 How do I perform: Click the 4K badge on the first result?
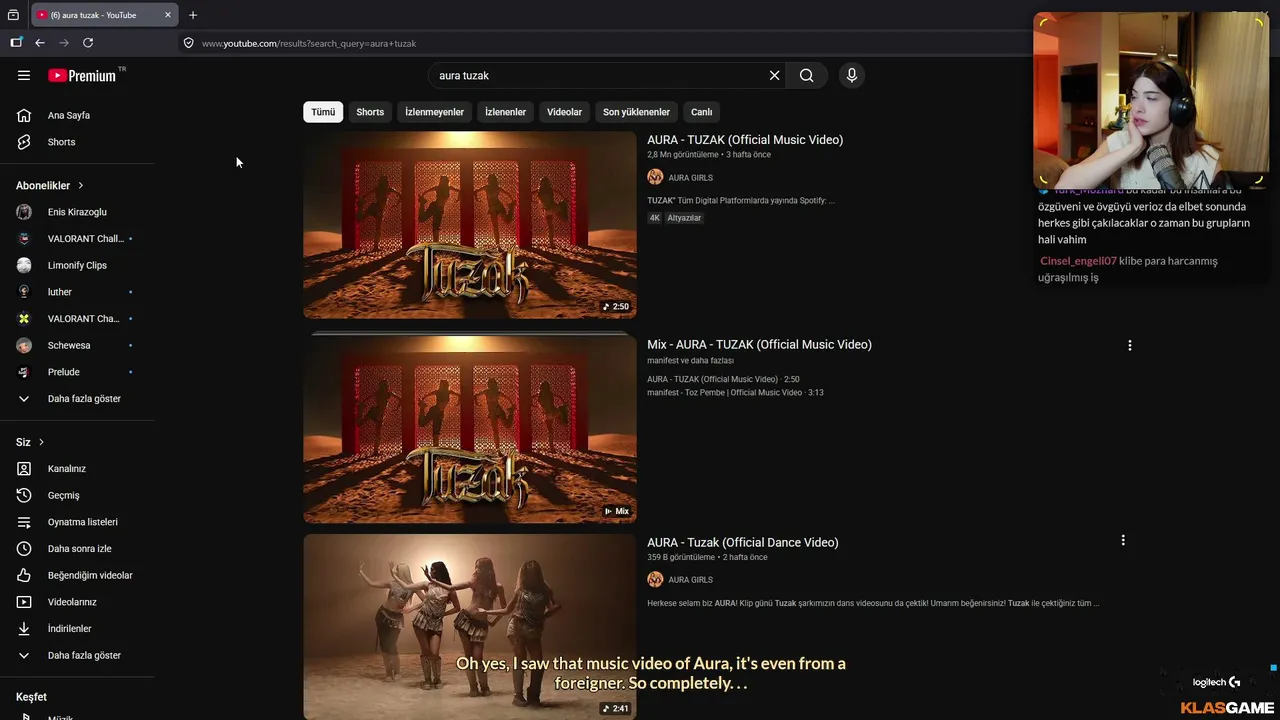point(655,218)
